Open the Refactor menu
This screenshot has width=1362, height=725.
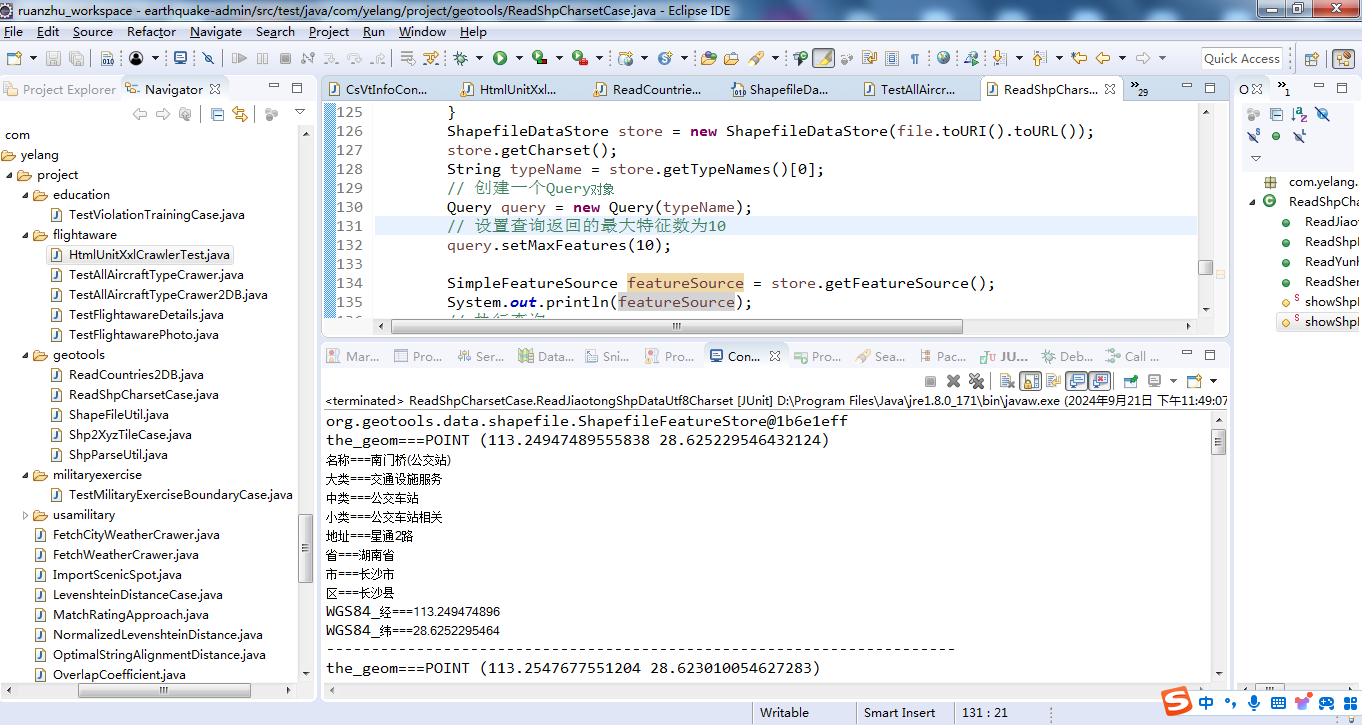coord(151,31)
